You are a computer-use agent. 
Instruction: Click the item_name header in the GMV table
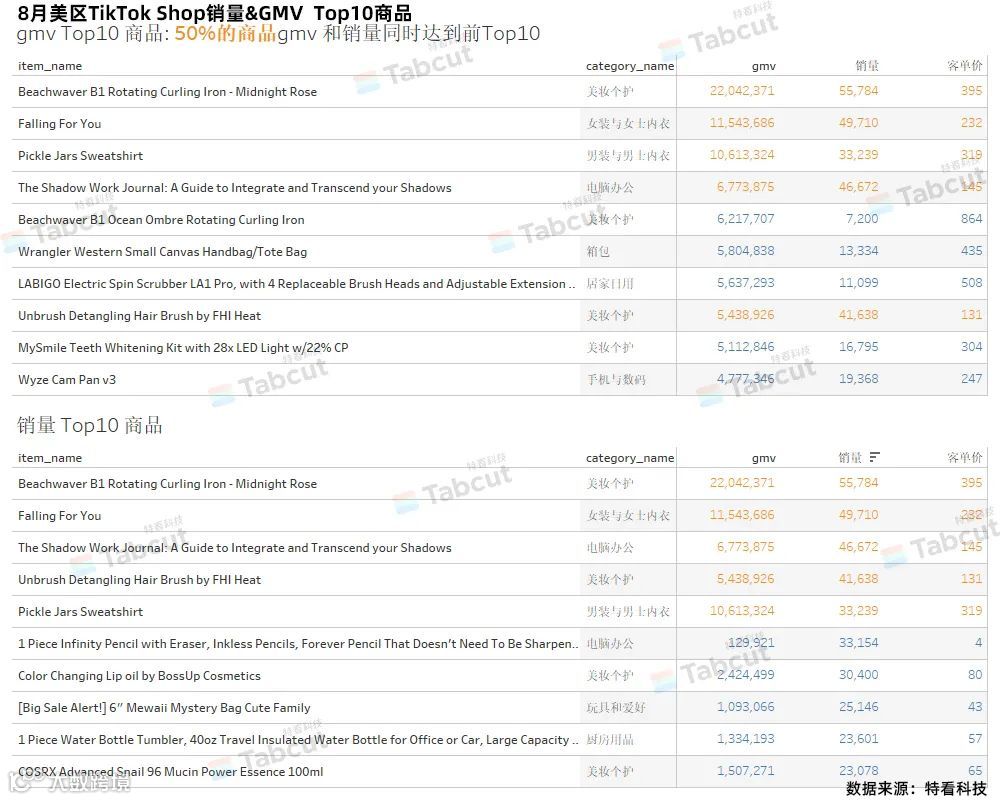pos(50,65)
